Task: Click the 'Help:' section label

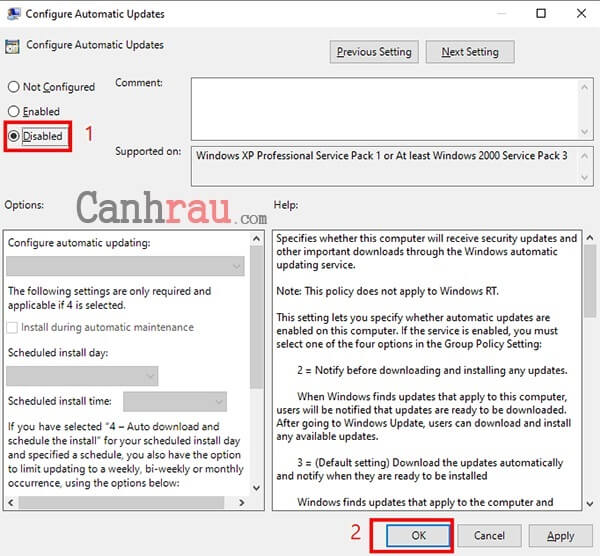Action: pyautogui.click(x=285, y=205)
